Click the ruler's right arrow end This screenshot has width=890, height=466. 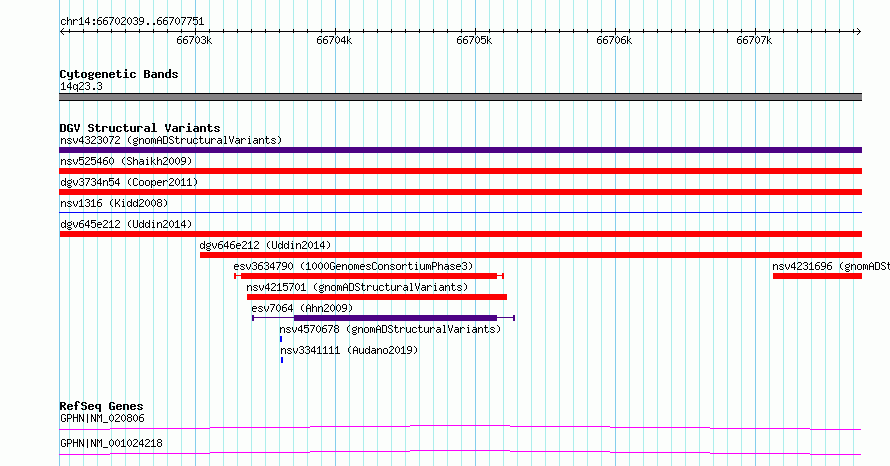click(x=858, y=32)
